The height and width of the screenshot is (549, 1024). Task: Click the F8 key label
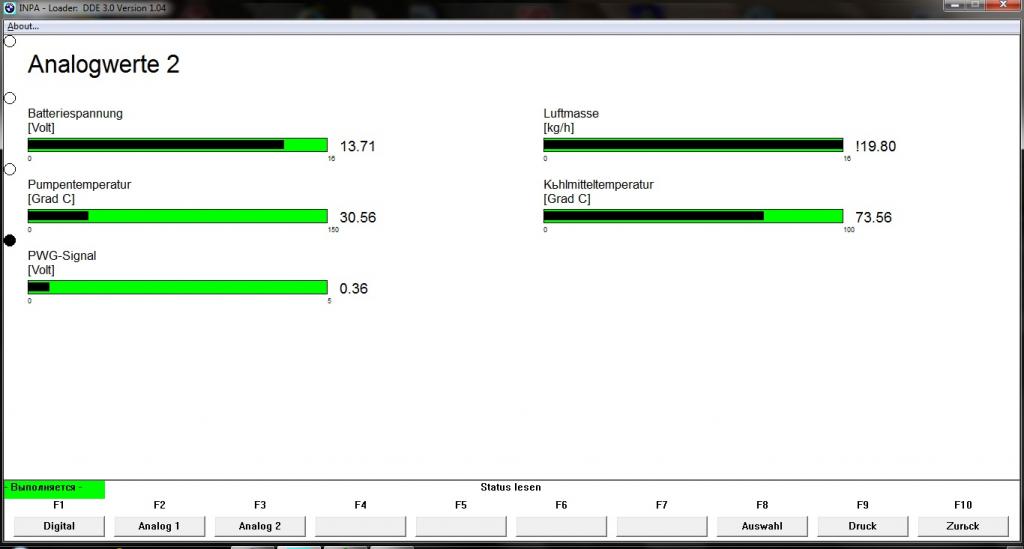pyautogui.click(x=762, y=505)
